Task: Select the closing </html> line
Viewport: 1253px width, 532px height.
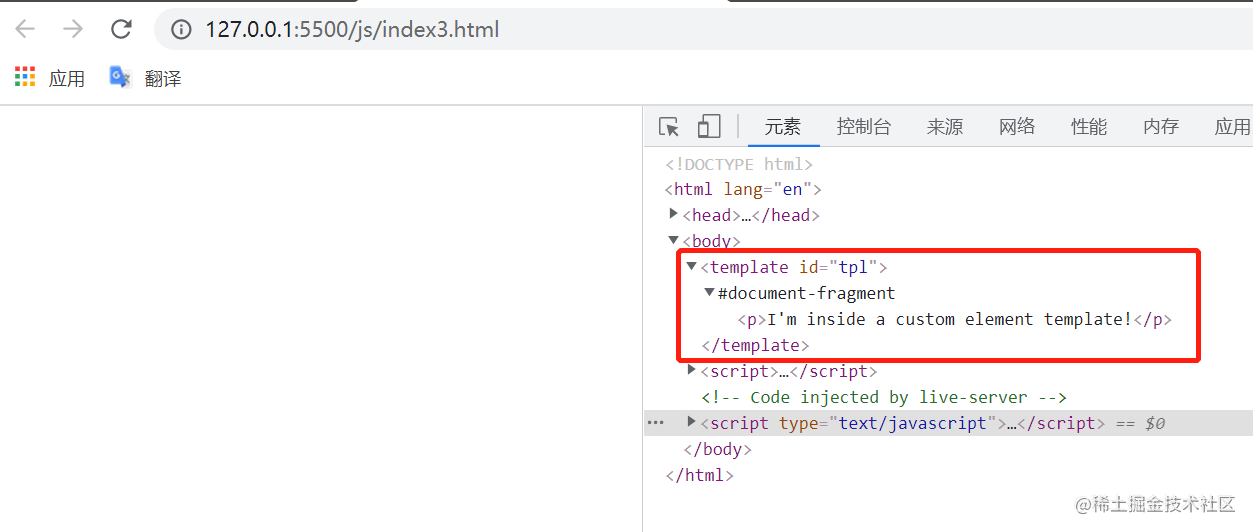Action: (x=699, y=475)
